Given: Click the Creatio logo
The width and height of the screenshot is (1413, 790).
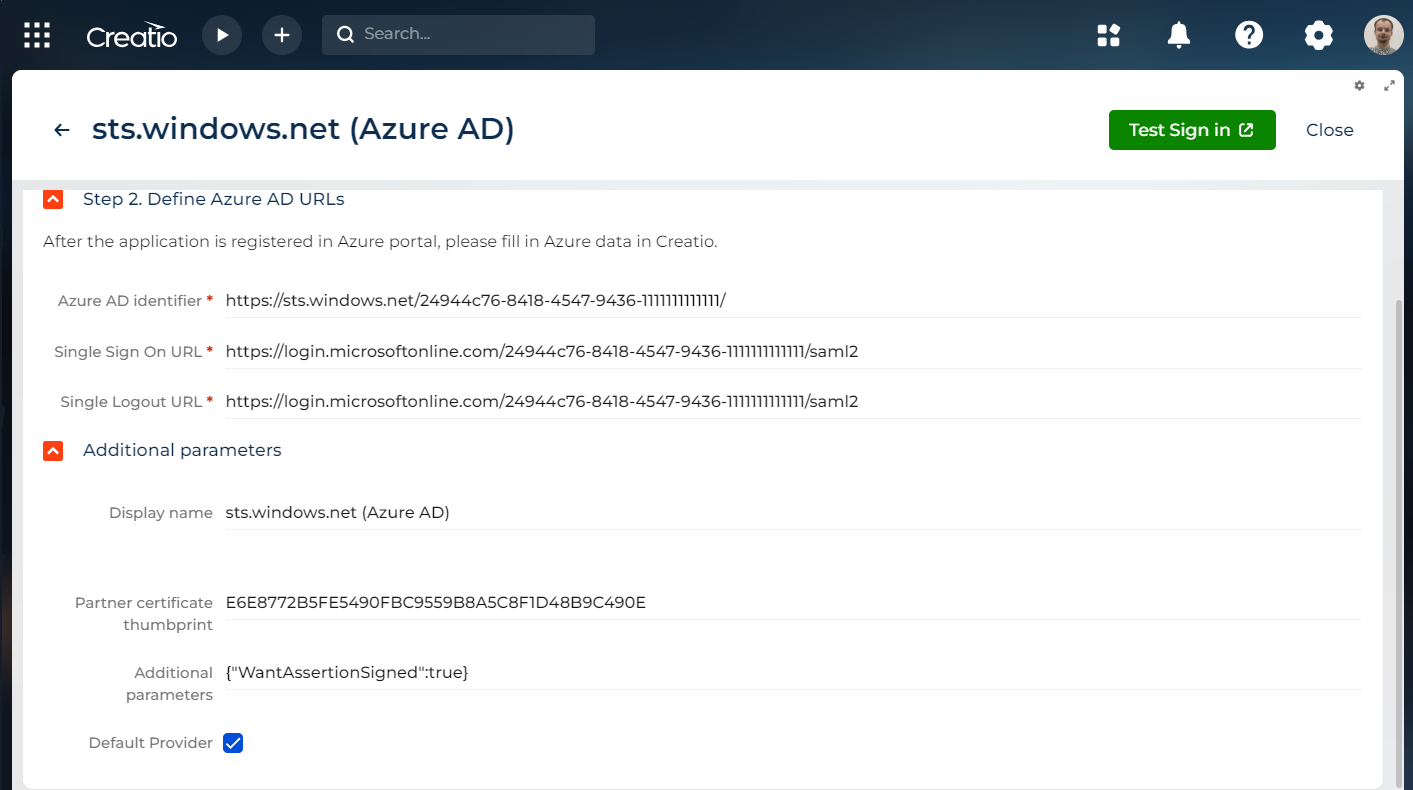Looking at the screenshot, I should 132,36.
